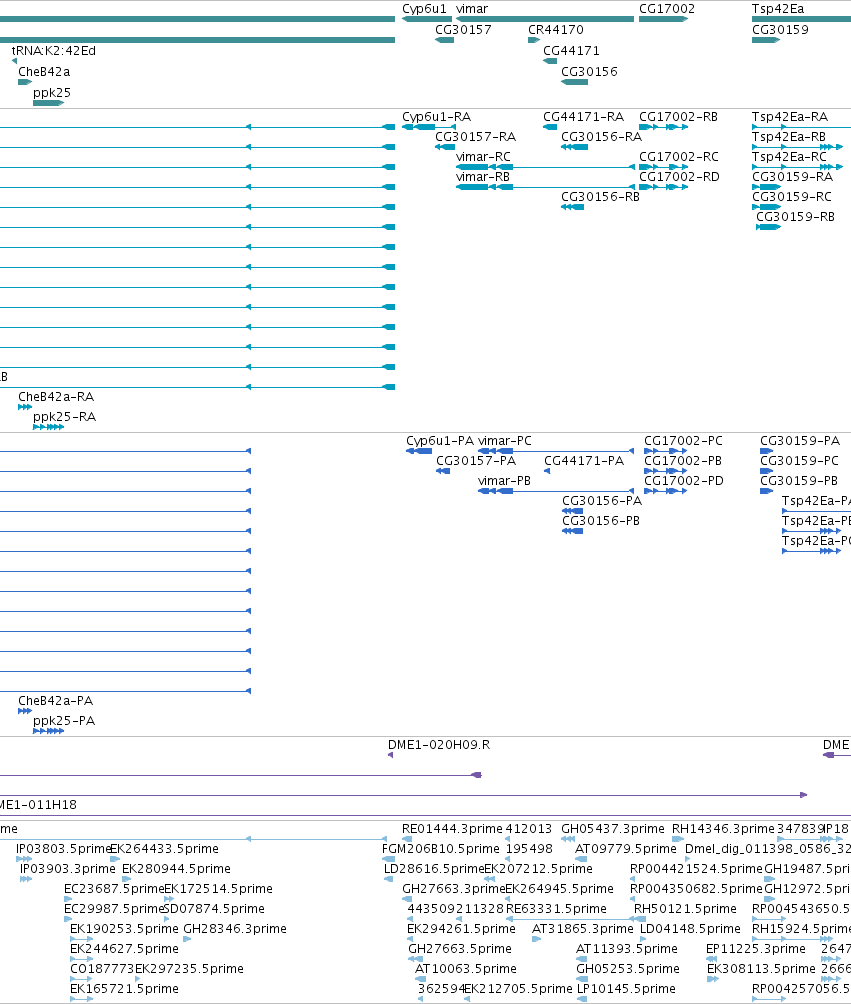Click the 412013 EST label
Screen dimensions: 851x1004
click(528, 829)
